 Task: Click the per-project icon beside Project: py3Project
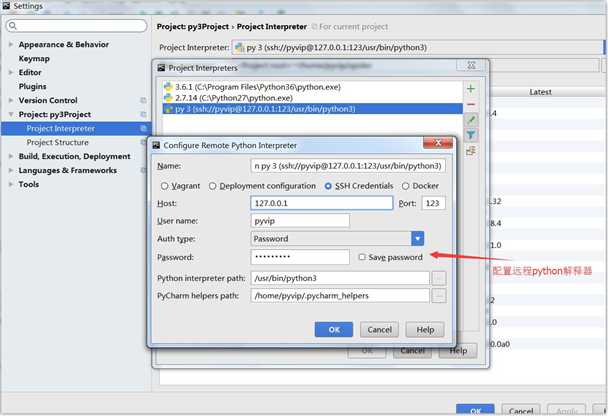143,114
